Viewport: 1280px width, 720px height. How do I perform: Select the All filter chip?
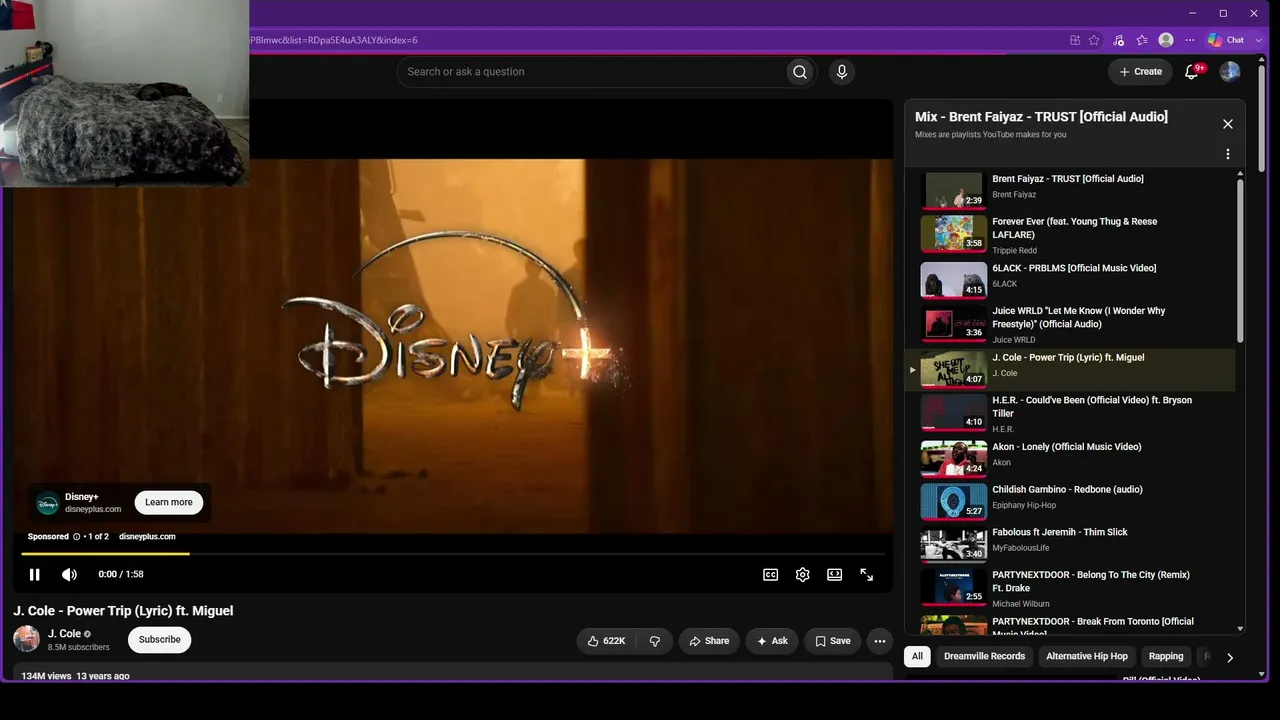coord(917,657)
